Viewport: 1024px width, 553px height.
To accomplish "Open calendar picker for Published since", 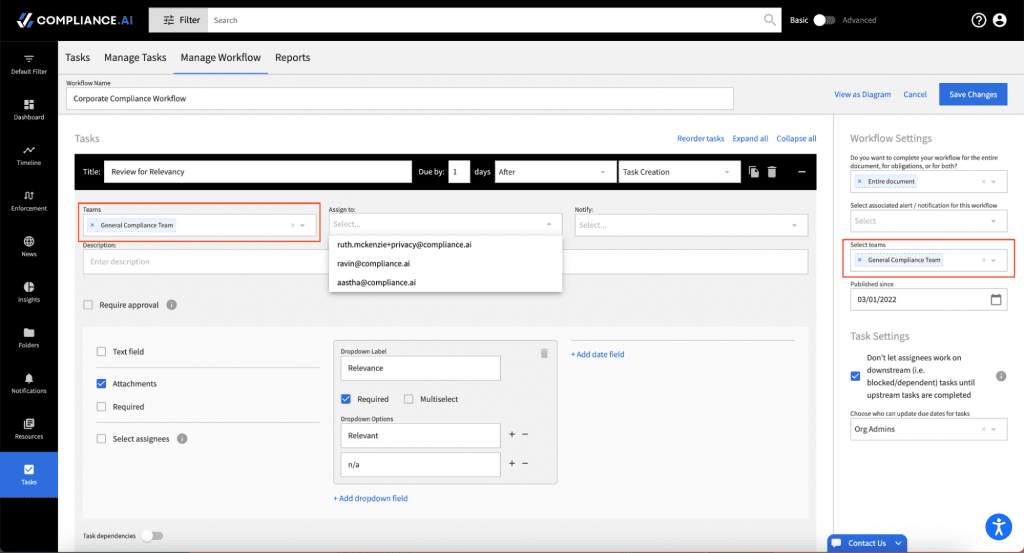I will [x=996, y=299].
